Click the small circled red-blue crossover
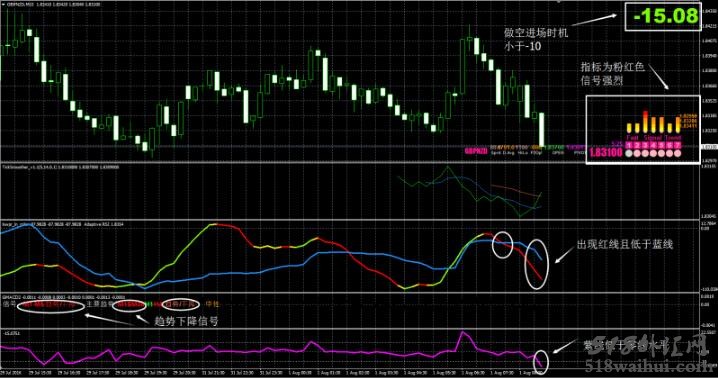 pyautogui.click(x=502, y=245)
